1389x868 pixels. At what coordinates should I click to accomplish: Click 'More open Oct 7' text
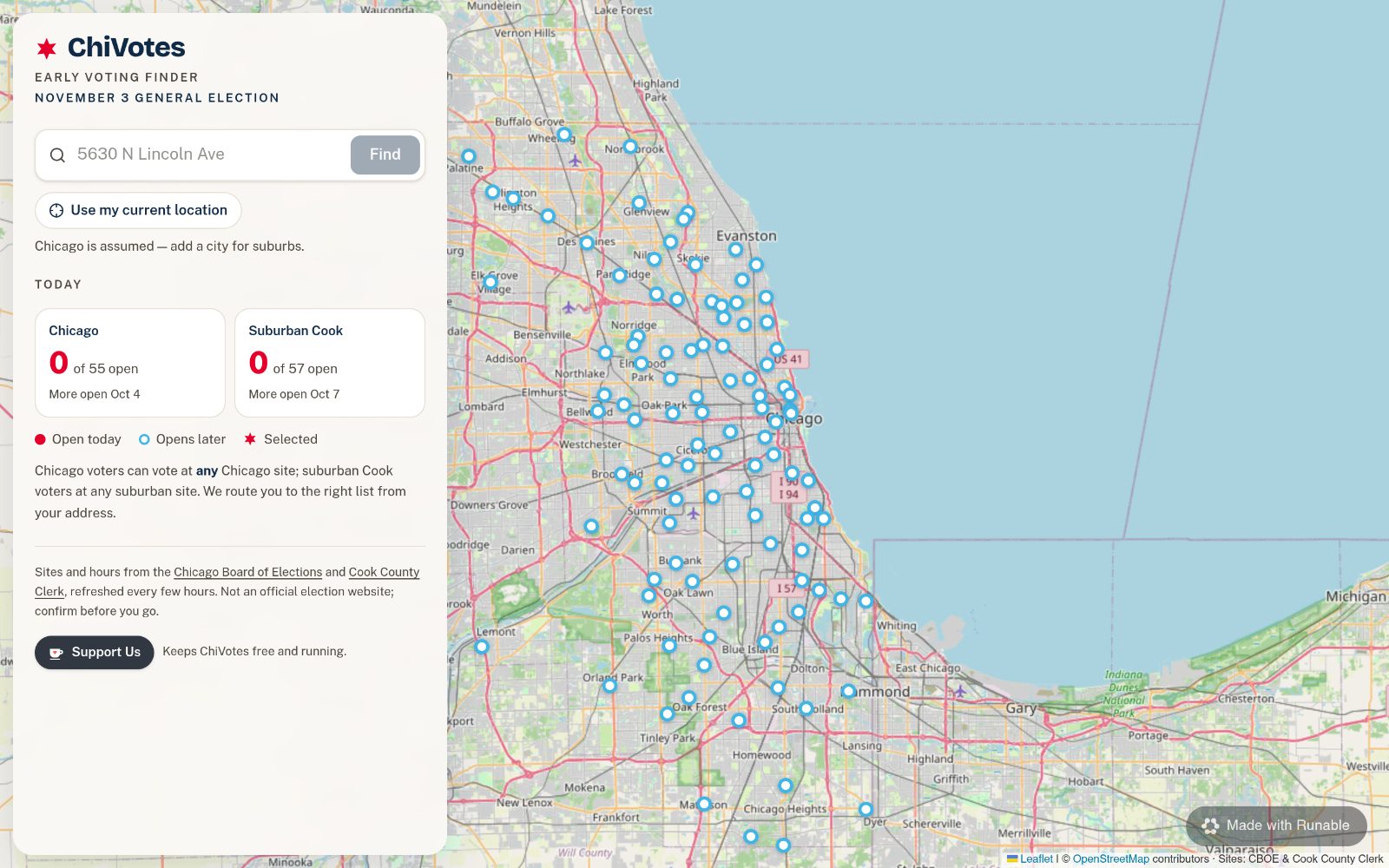[294, 394]
